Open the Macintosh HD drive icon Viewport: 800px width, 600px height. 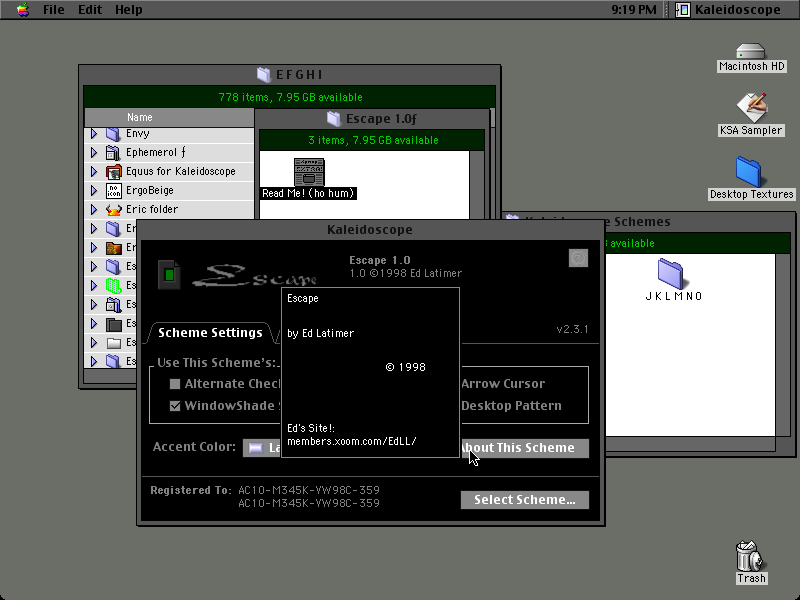click(x=751, y=52)
